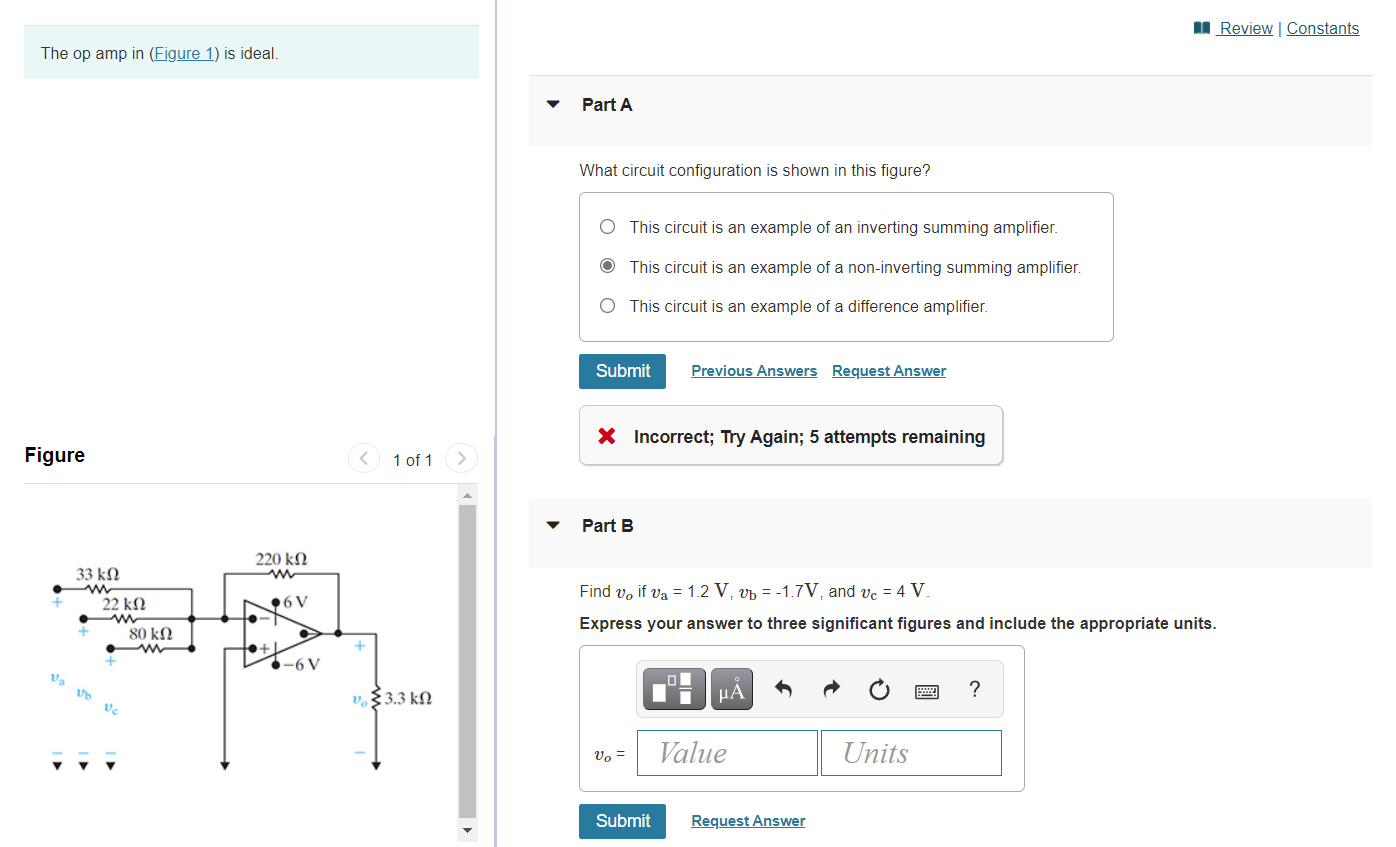Open the Constants page
Viewport: 1396px width, 847px height.
coord(1322,27)
